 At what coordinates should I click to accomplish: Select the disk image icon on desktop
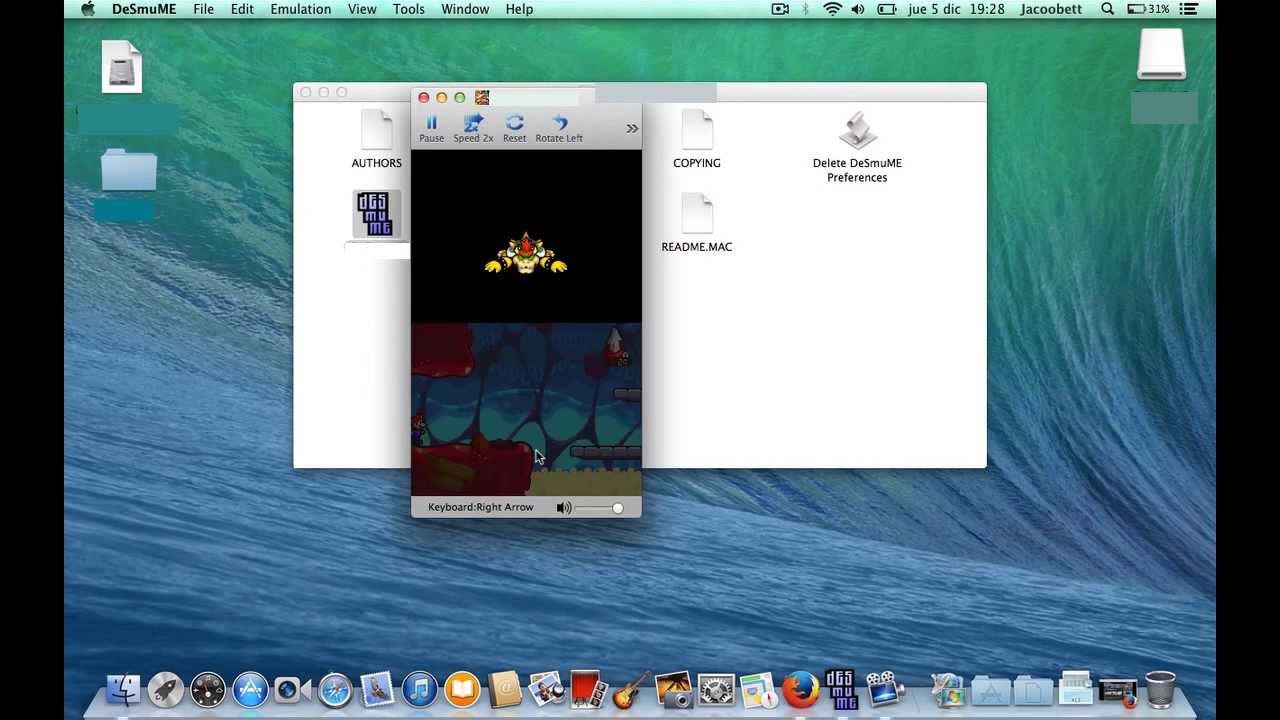tap(122, 66)
